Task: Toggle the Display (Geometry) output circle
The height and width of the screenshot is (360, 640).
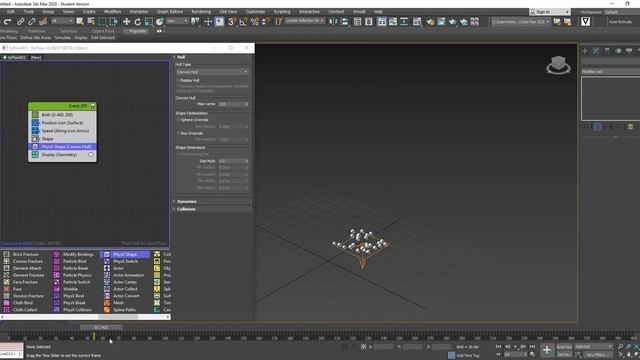Action: point(91,155)
